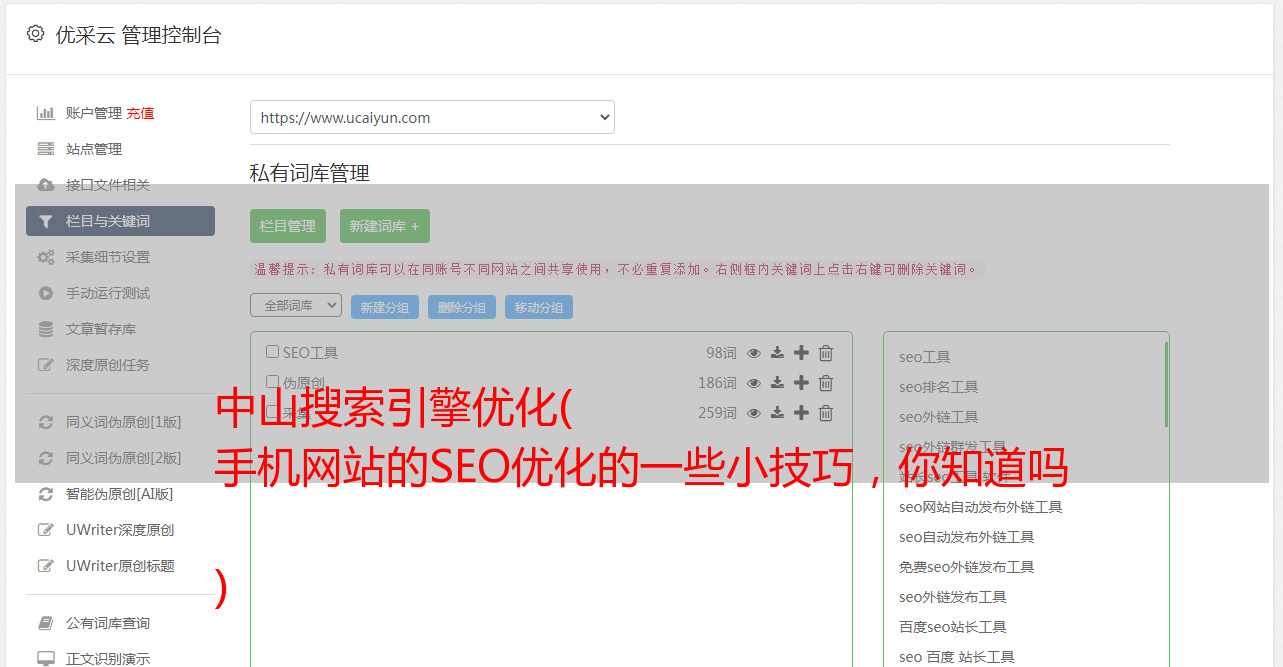This screenshot has width=1283, height=667.
Task: Click the refresh icon for 同义词伪原创[1版]
Action: [45, 422]
